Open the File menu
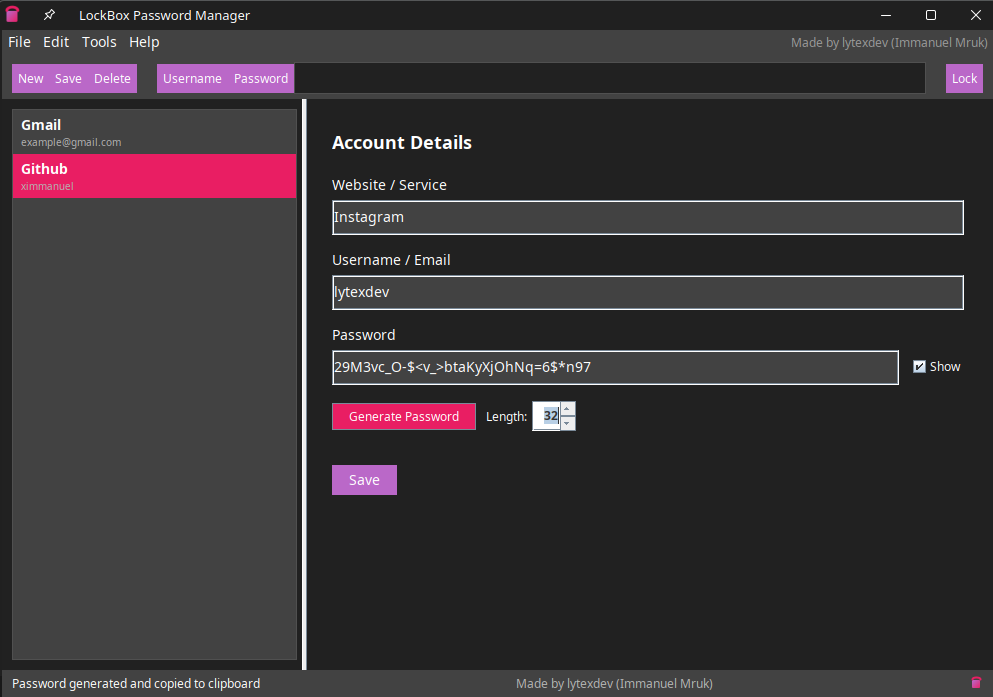 (x=19, y=42)
